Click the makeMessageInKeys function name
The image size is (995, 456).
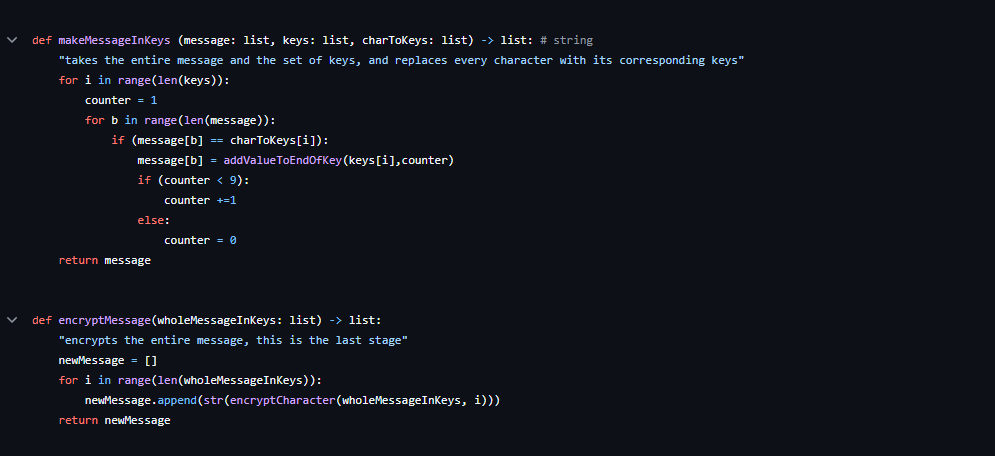point(114,41)
